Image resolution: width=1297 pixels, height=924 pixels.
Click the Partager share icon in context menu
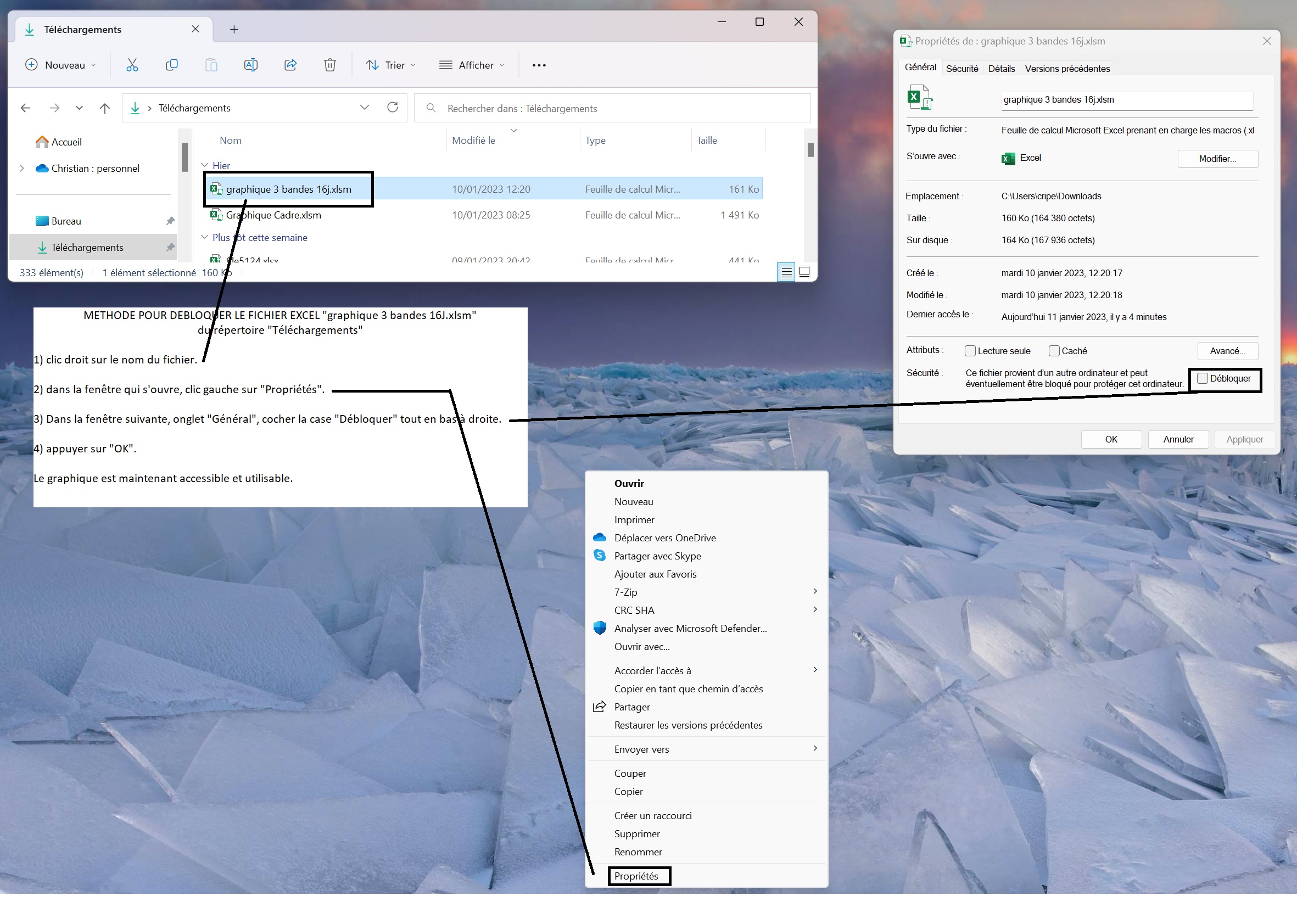(599, 707)
